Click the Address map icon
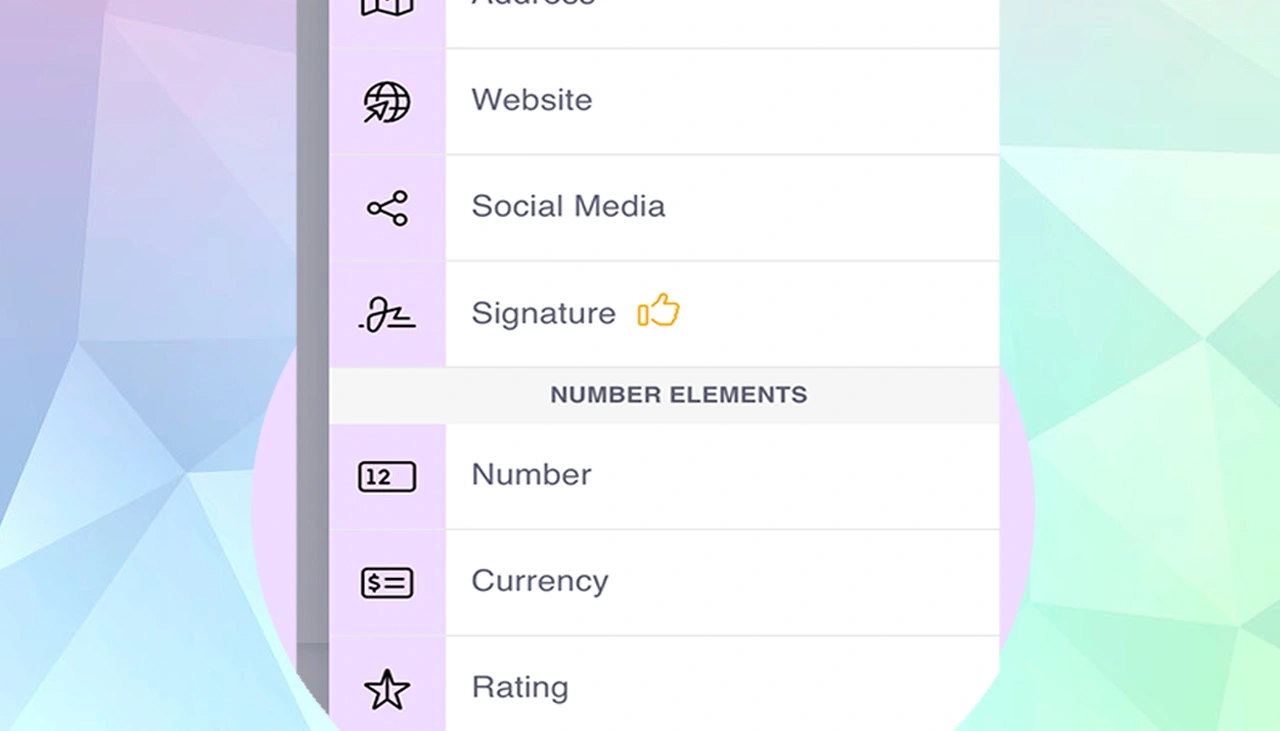This screenshot has width=1280, height=731. pos(386,8)
